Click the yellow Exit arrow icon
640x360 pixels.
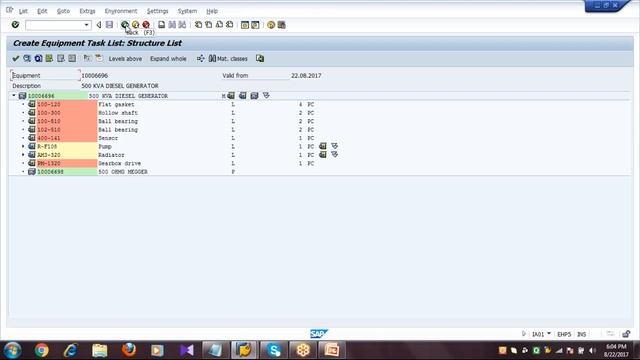click(x=135, y=25)
